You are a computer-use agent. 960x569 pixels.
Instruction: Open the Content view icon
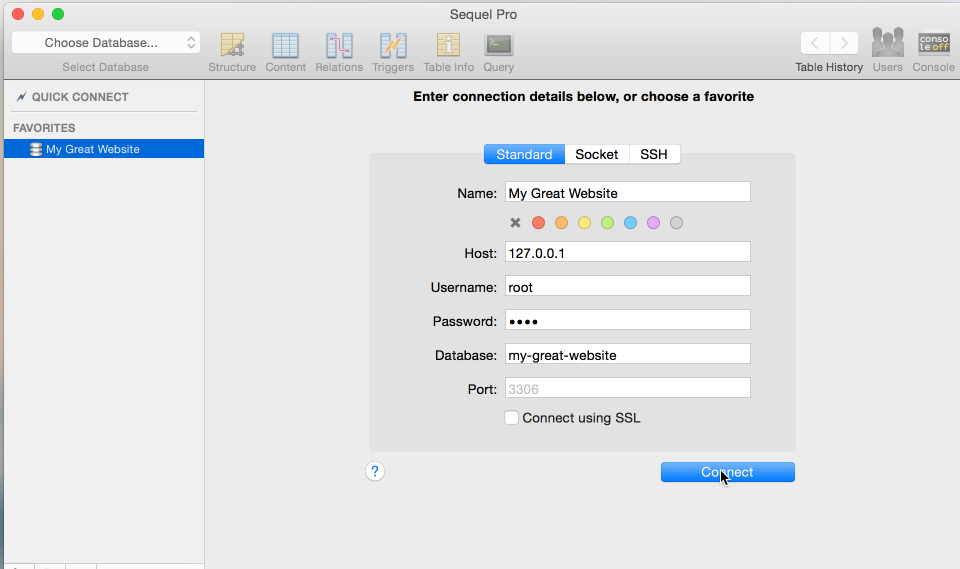(285, 45)
